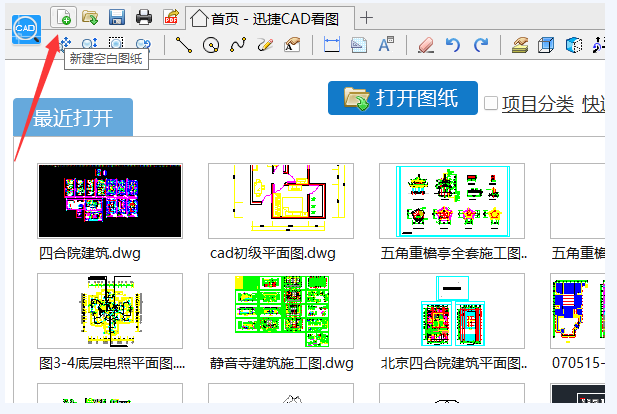
Task: Select the text annotation stamp tool
Action: [292, 45]
